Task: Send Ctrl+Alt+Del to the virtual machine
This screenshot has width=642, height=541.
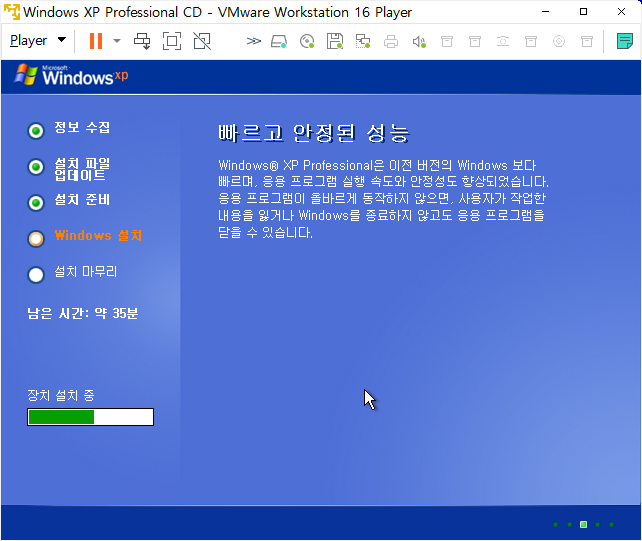Action: 142,41
